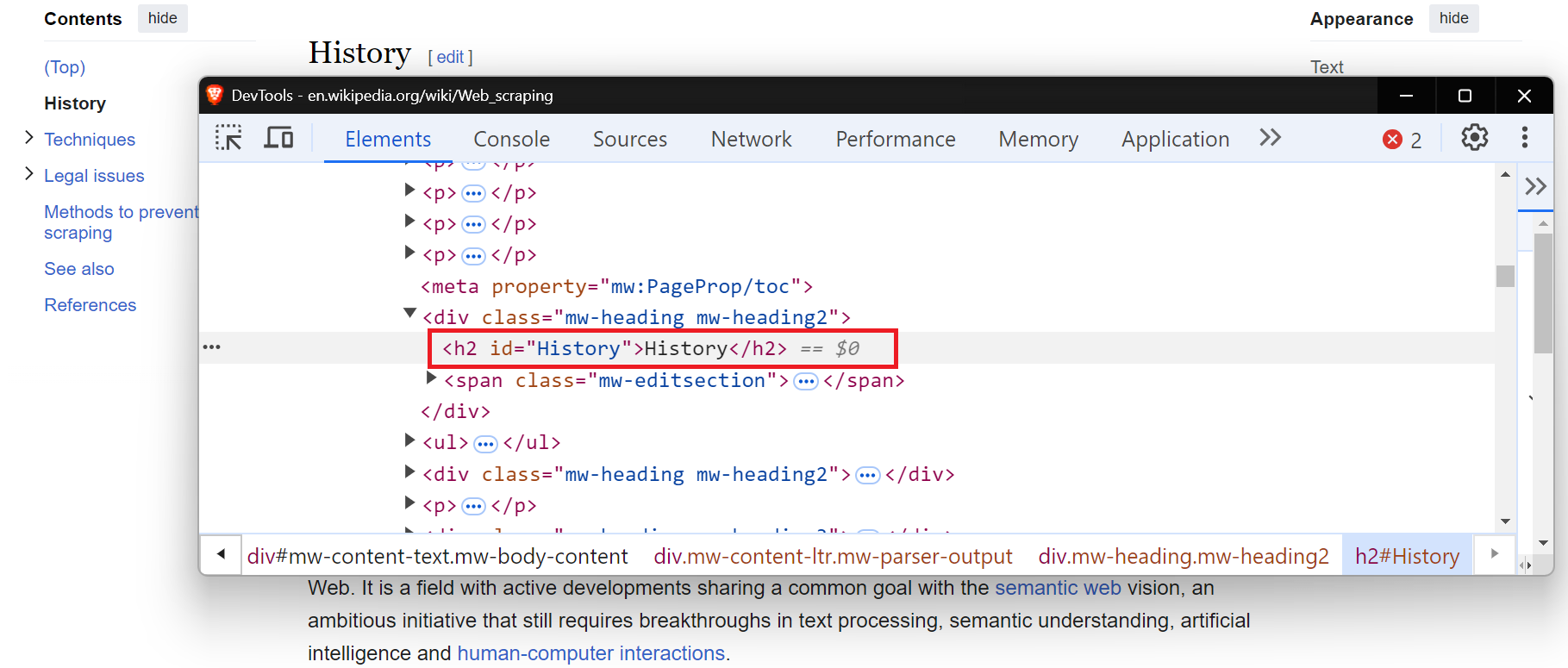Switch to the Console tab
The height and width of the screenshot is (668, 1568).
(511, 139)
